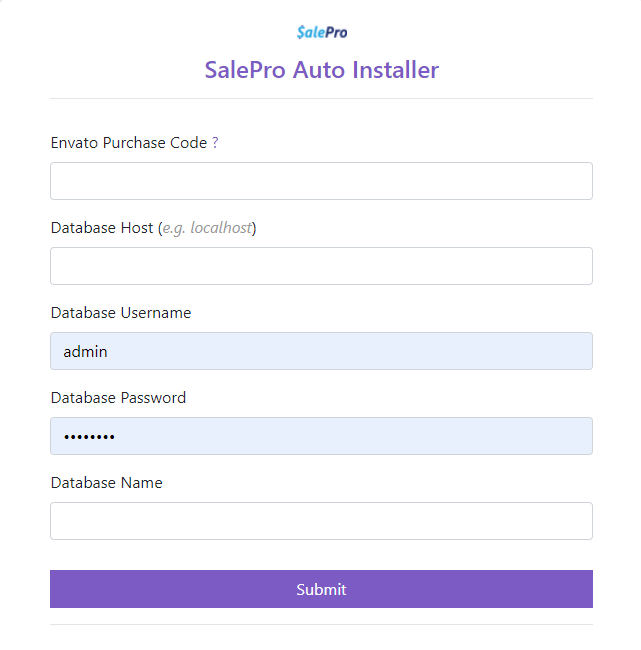Image resolution: width=641 pixels, height=650 pixels.
Task: Click the Database Username label
Action: pos(121,313)
